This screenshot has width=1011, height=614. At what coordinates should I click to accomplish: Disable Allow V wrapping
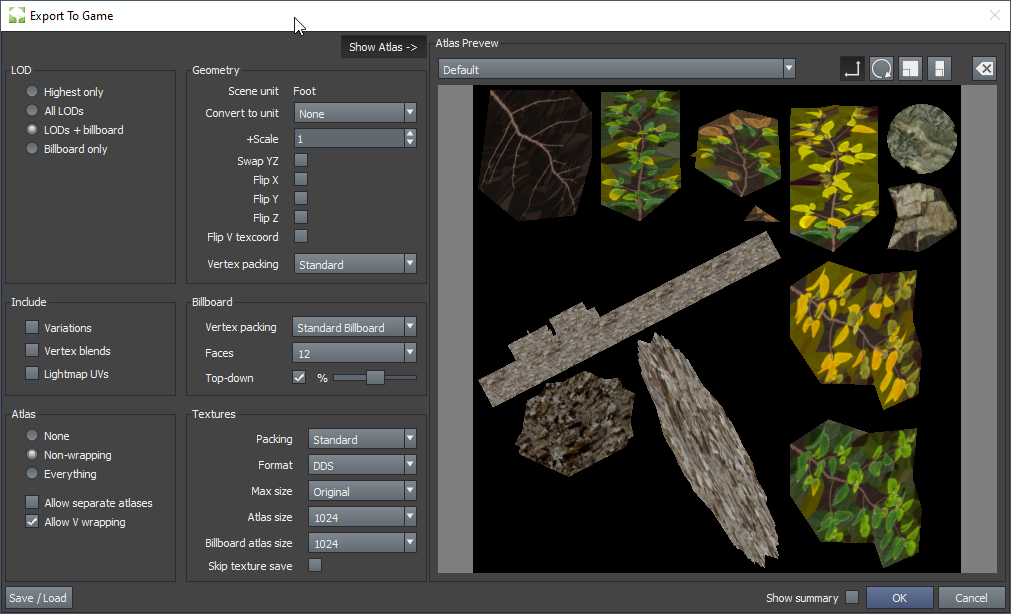tap(33, 522)
